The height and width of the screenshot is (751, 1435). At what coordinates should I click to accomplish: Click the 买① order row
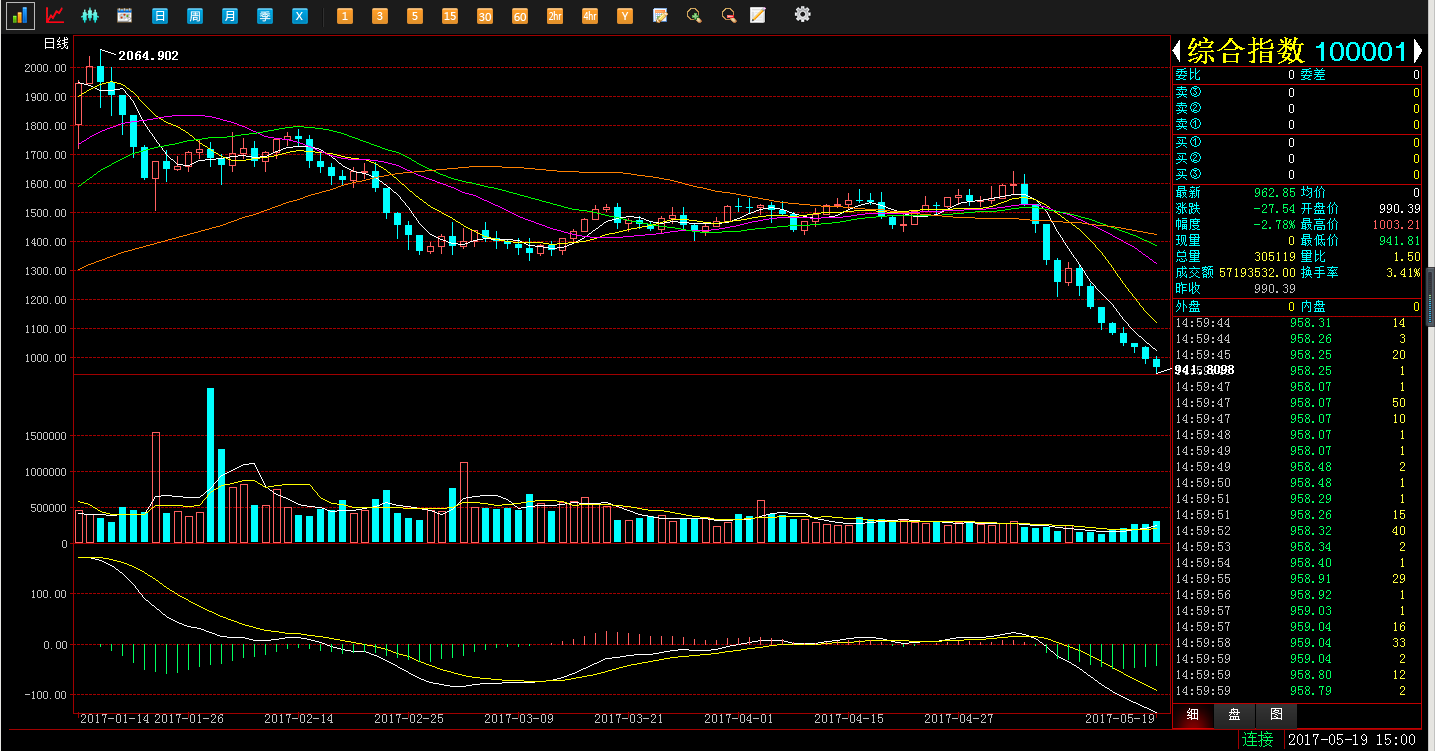[x=1297, y=142]
